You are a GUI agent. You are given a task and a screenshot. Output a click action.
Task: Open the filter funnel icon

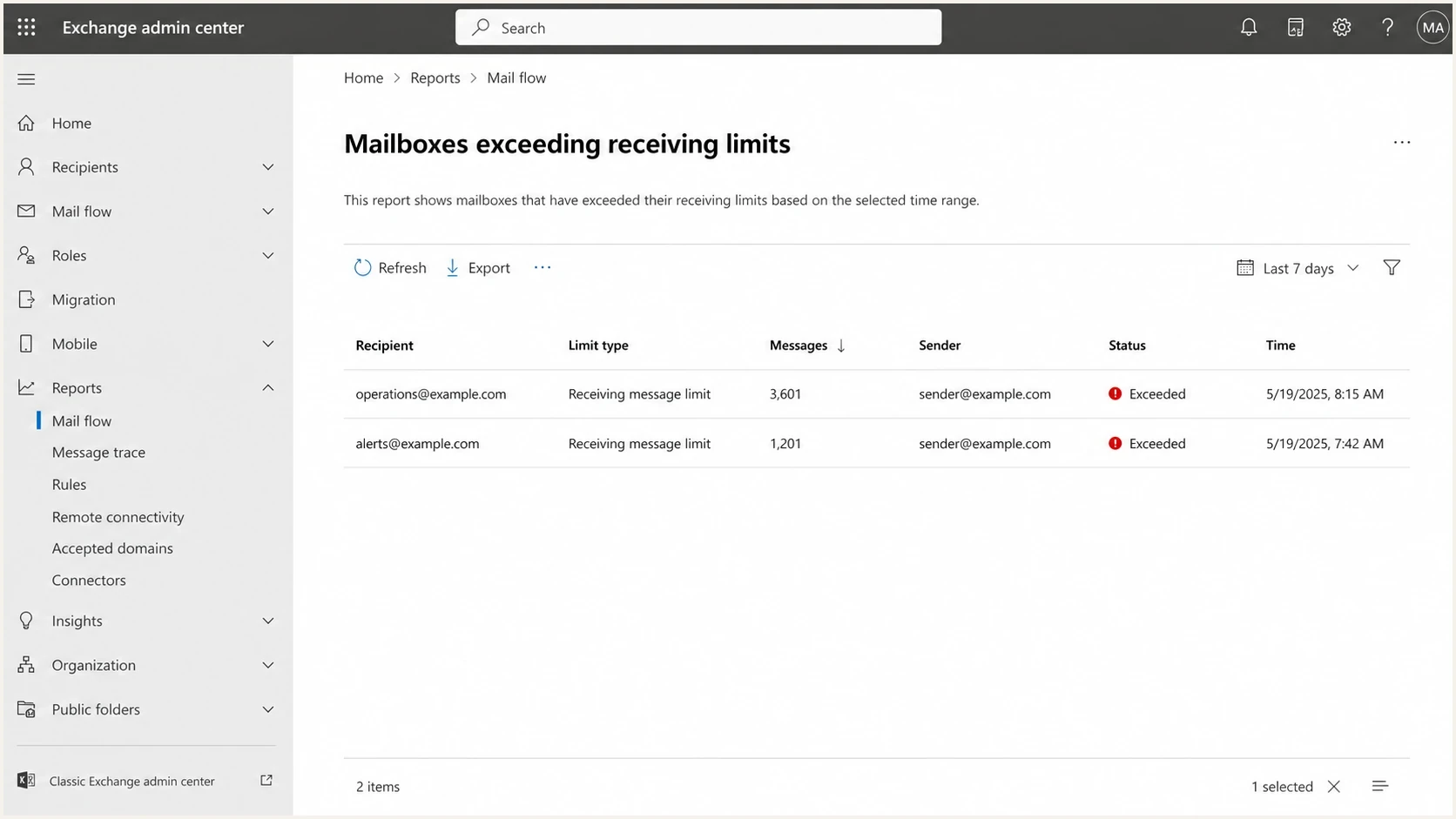click(x=1392, y=267)
